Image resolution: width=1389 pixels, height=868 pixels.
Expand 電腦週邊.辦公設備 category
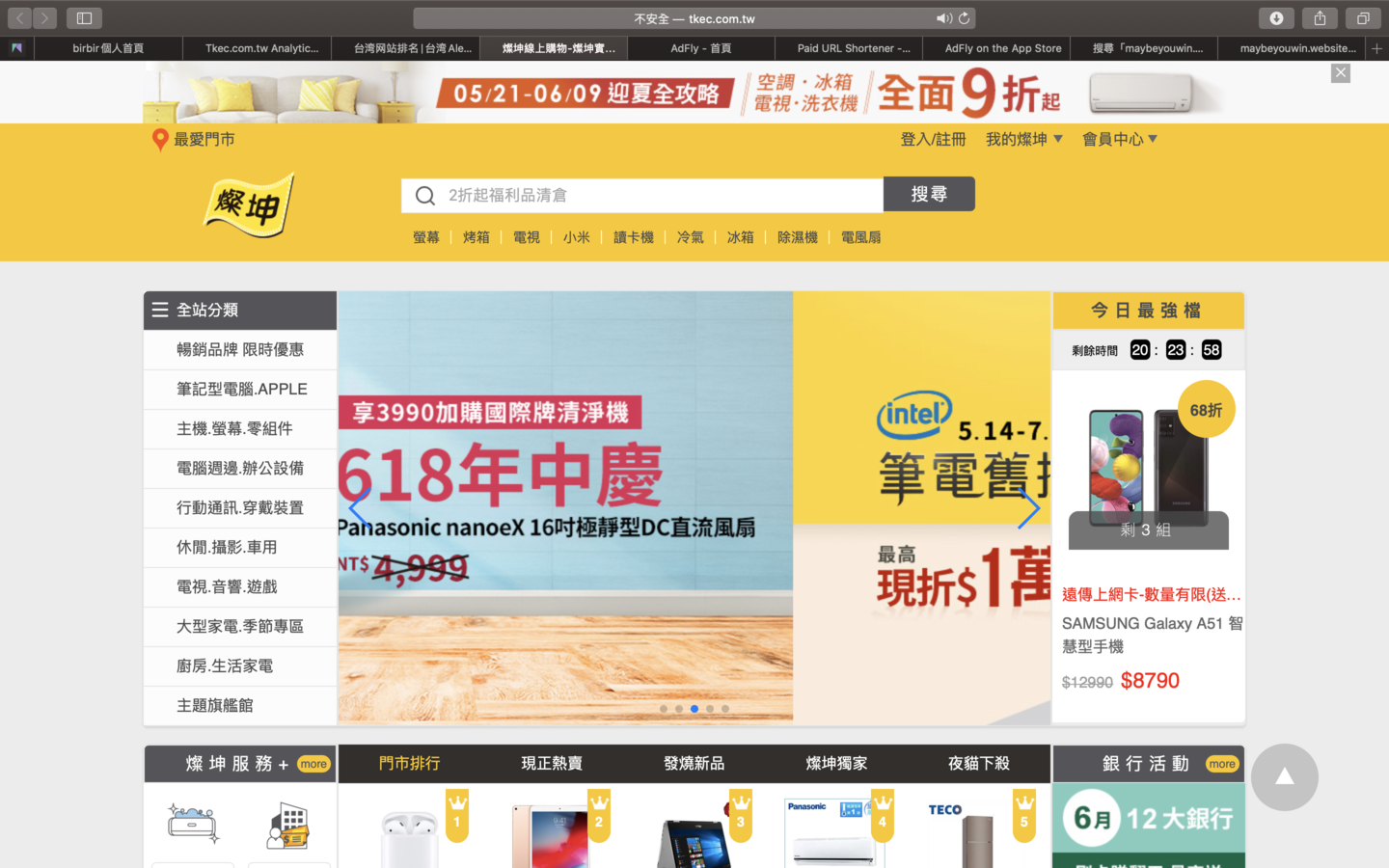(240, 469)
